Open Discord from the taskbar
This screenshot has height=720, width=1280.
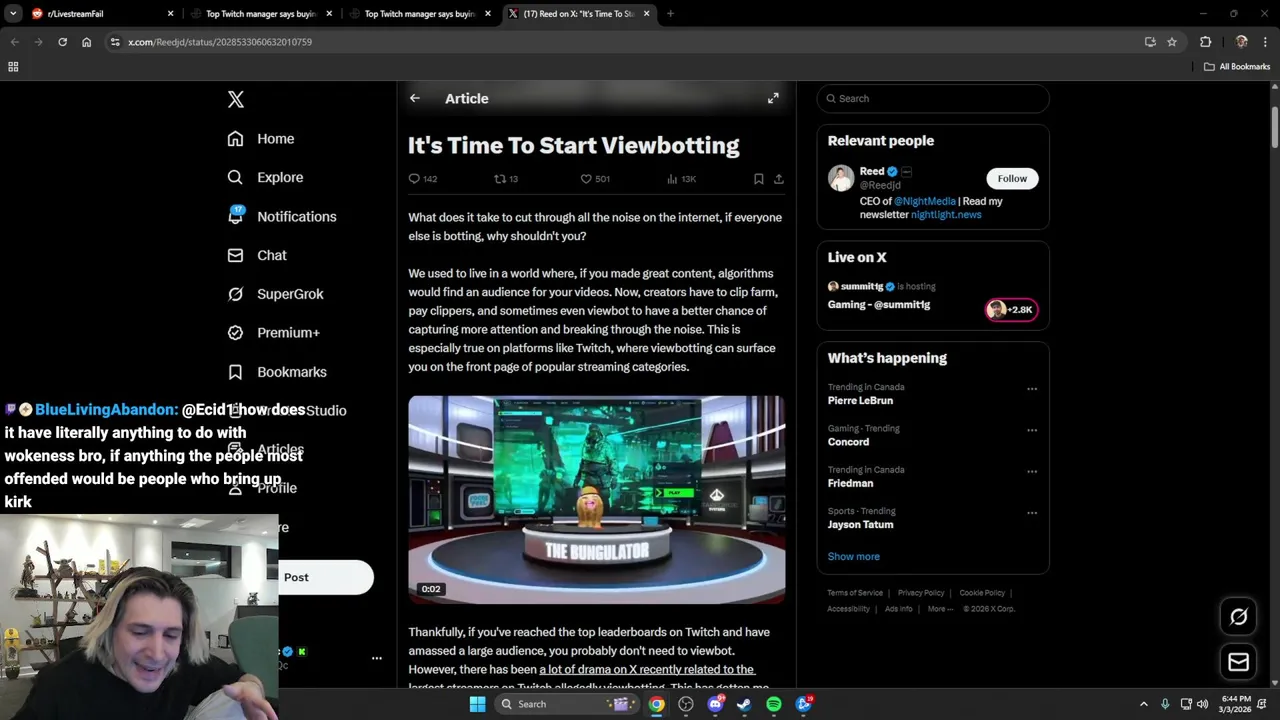click(715, 704)
